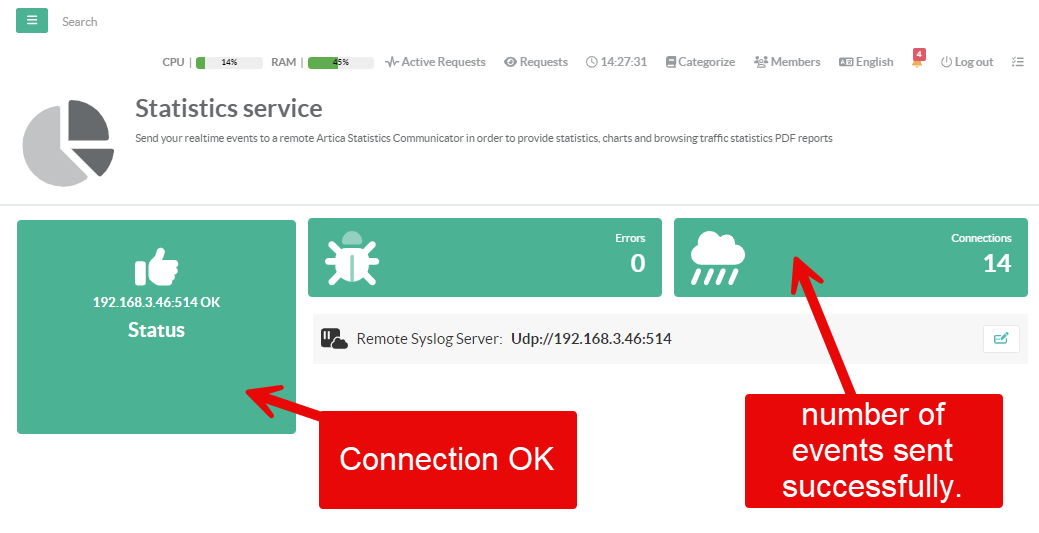This screenshot has height=533, width=1039.
Task: Click the RAM usage progress bar
Action: tap(341, 62)
